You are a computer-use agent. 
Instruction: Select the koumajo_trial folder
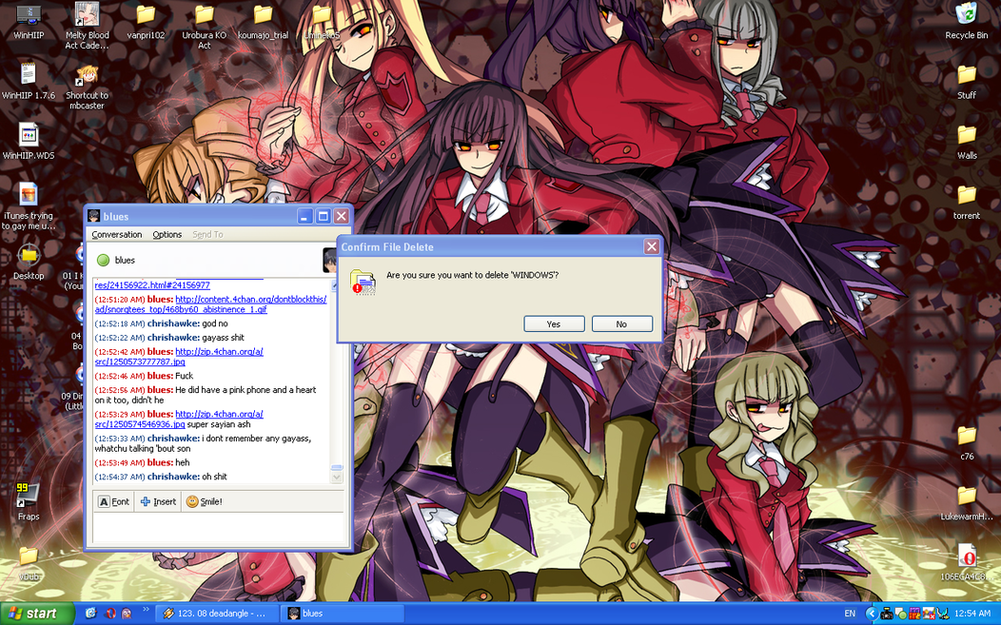coord(263,22)
